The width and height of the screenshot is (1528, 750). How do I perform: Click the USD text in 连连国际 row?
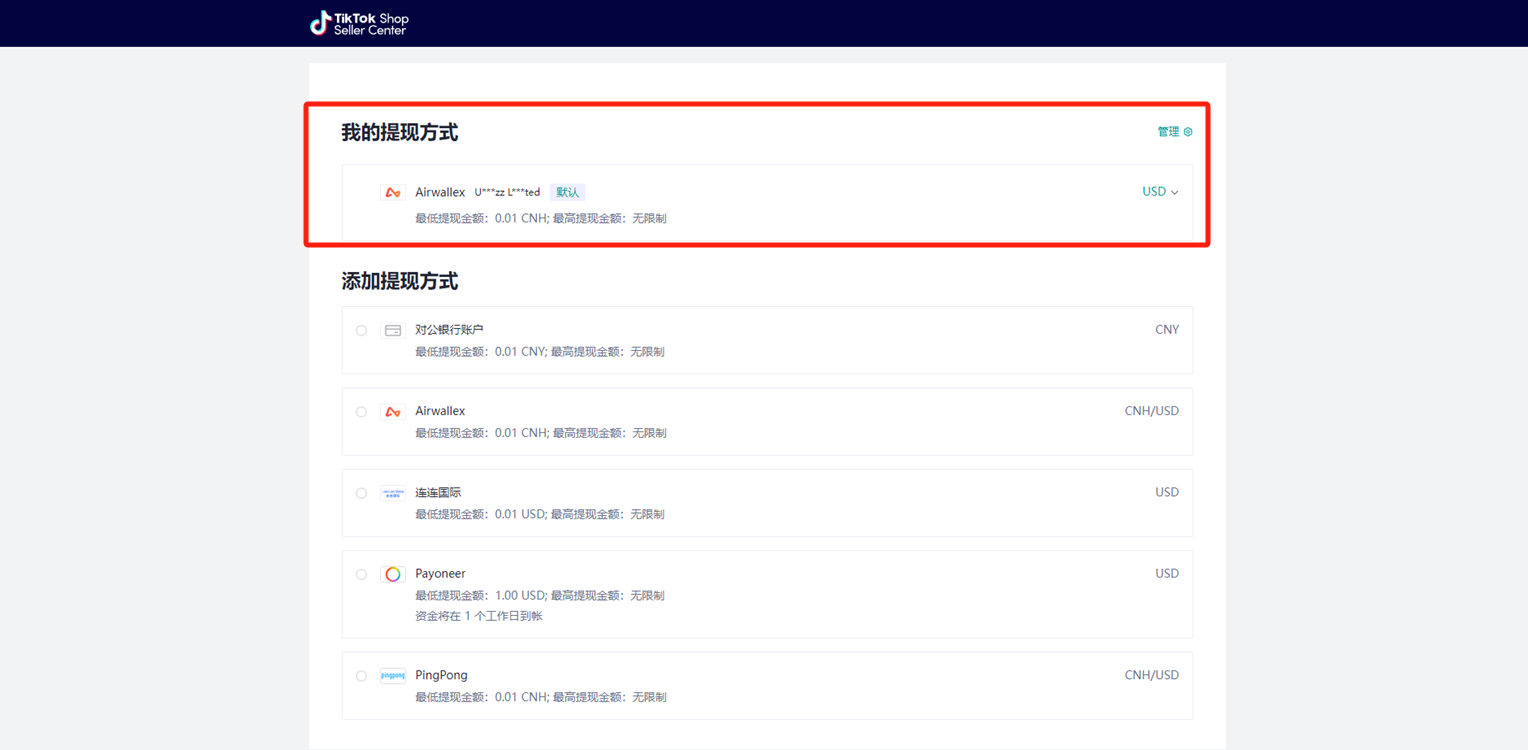[x=1167, y=493]
